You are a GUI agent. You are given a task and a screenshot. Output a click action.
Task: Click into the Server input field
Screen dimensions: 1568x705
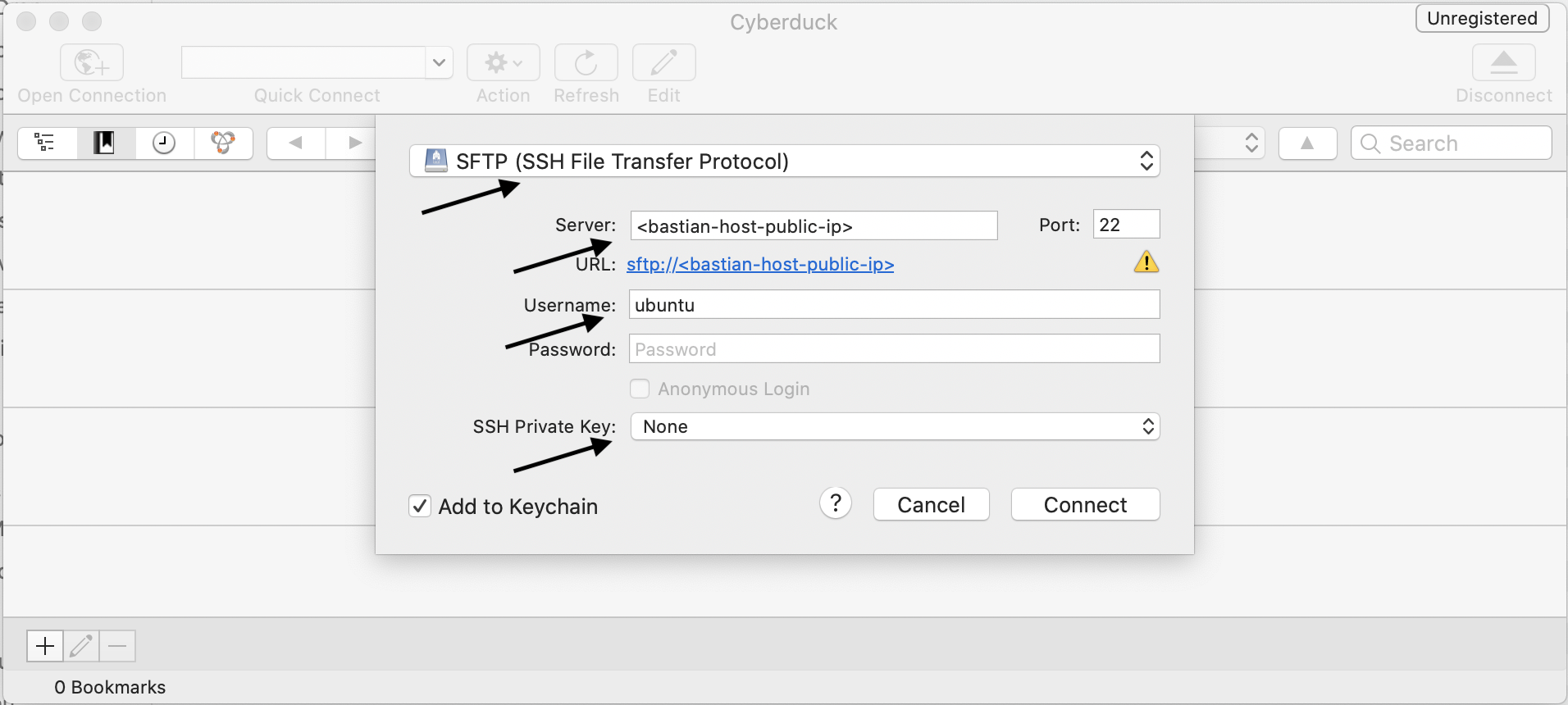point(814,225)
